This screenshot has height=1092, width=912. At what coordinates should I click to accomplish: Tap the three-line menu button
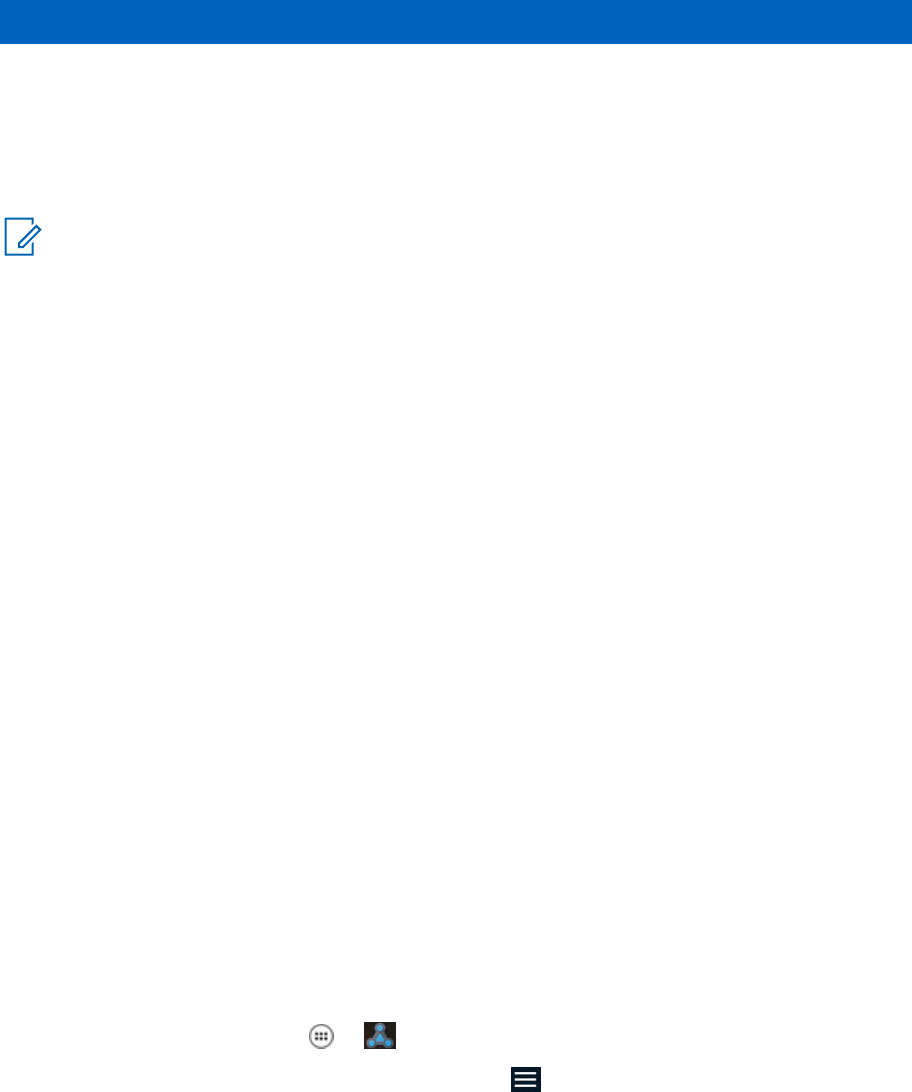pyautogui.click(x=526, y=1079)
